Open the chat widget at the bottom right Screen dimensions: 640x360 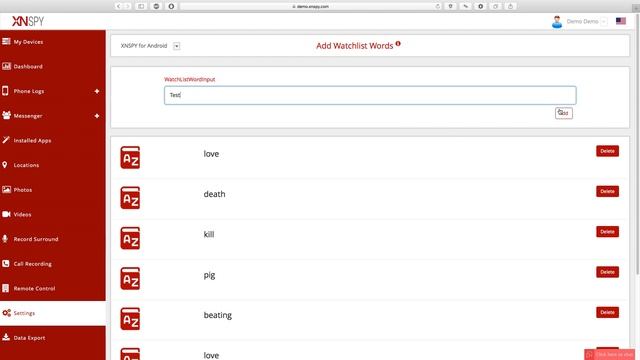609,355
